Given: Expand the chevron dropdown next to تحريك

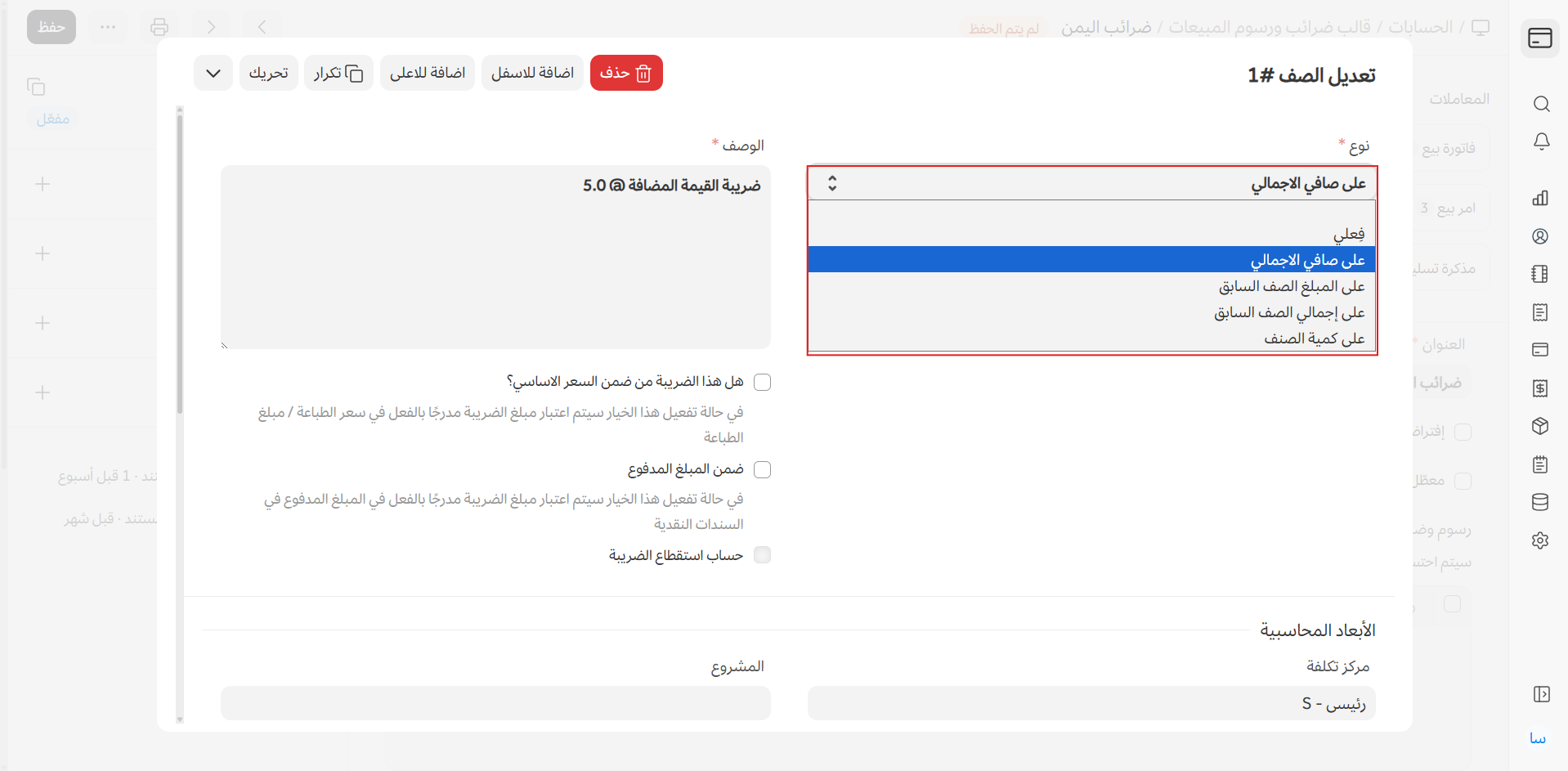Looking at the screenshot, I should (213, 74).
